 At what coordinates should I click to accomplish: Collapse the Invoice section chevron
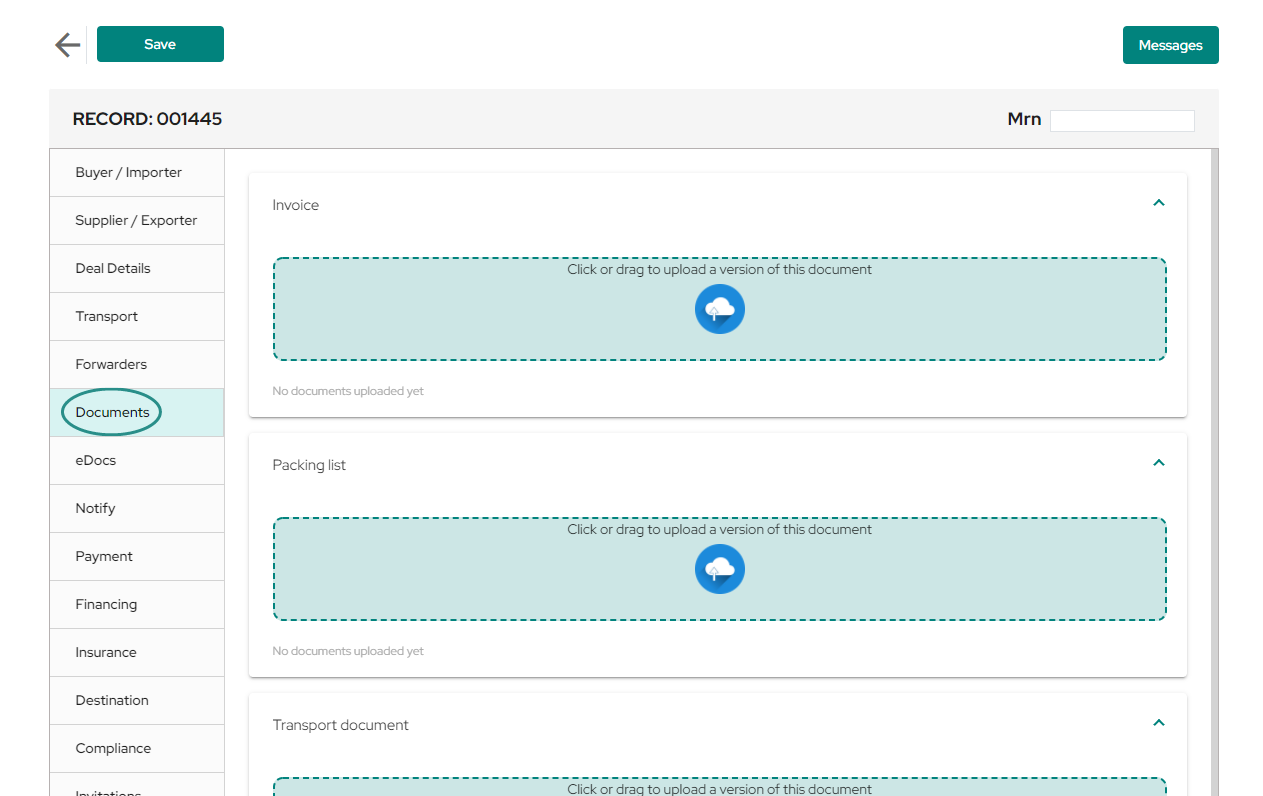[1159, 203]
